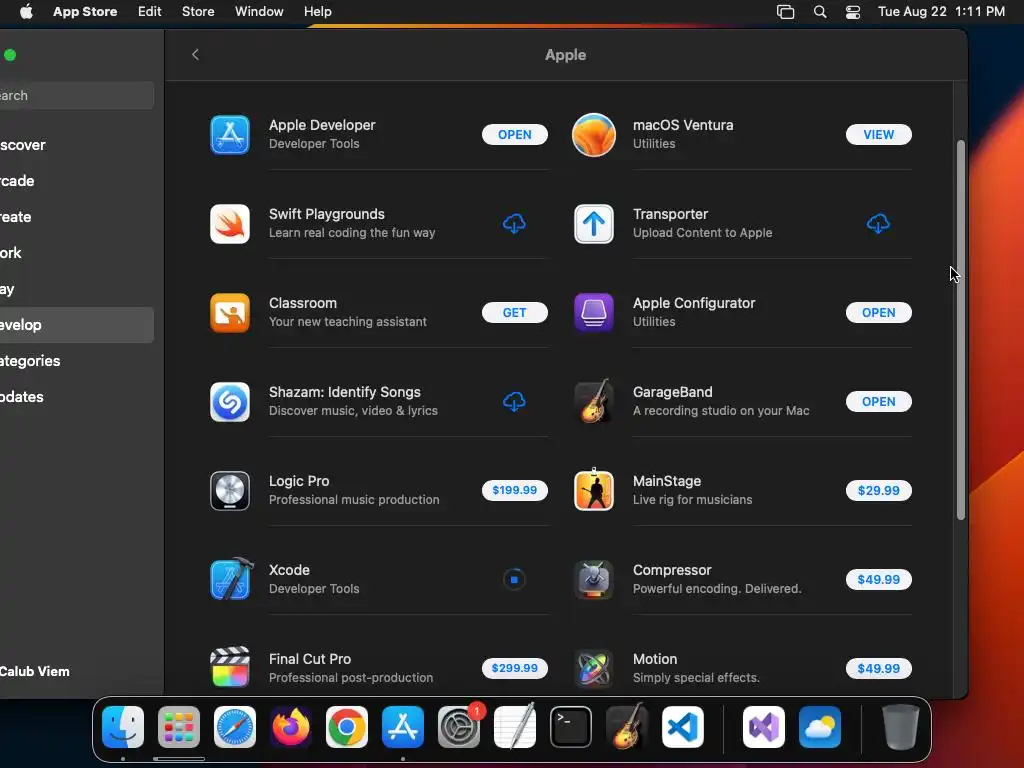Launch Visual Studio Code from the Dock

(682, 727)
